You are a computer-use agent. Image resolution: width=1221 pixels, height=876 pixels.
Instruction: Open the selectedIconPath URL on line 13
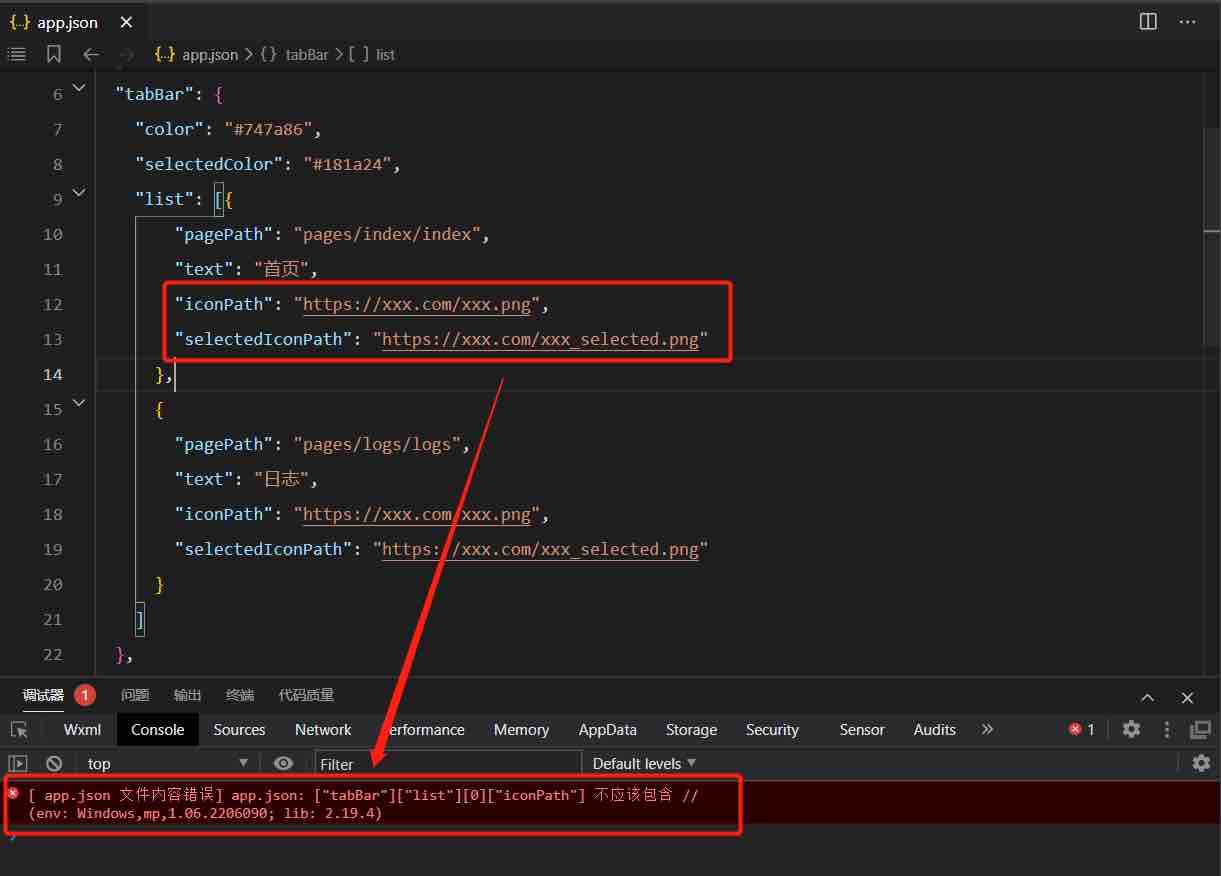coord(540,339)
